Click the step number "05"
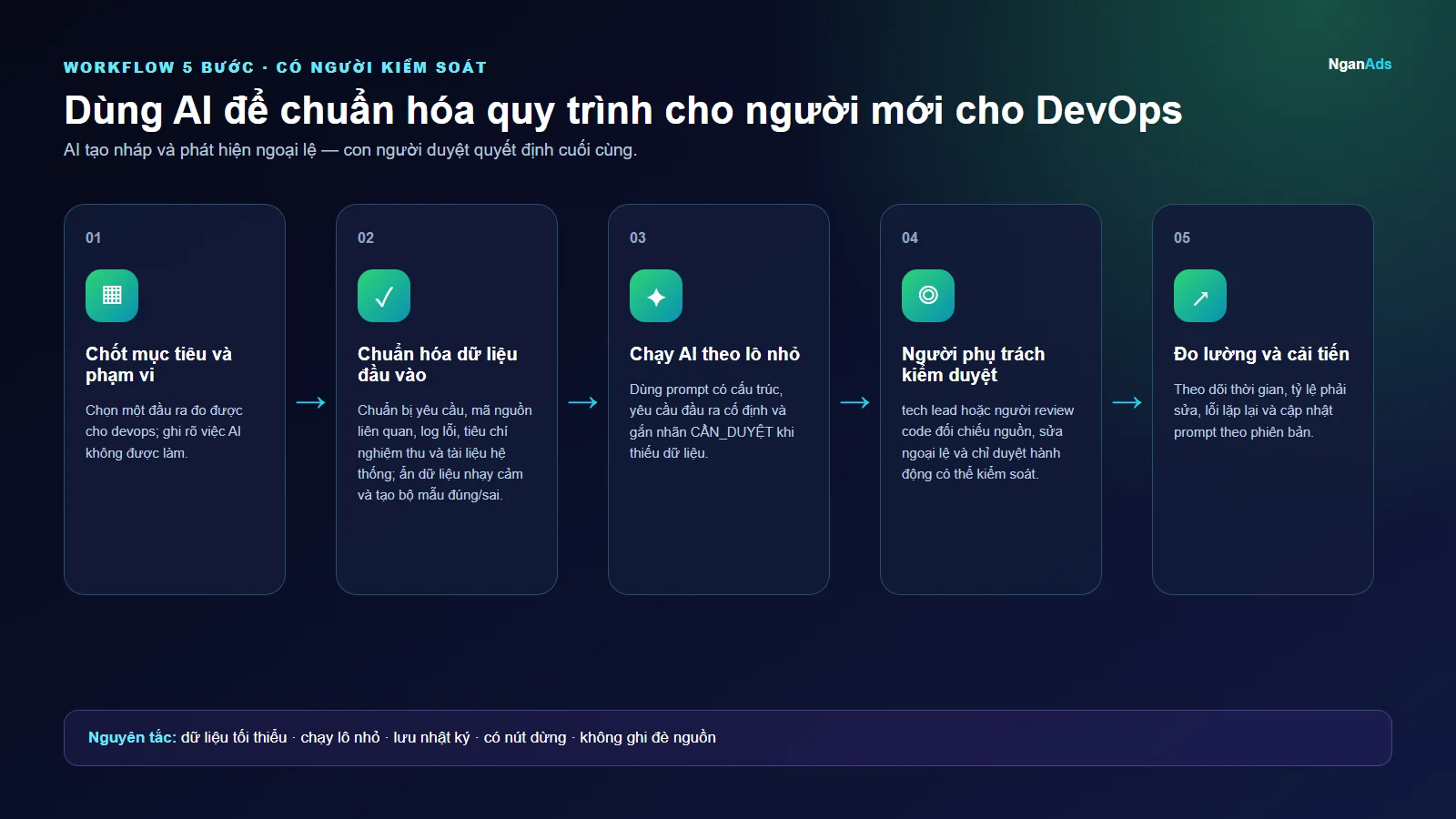Screen dimensions: 1456x819 [1182, 238]
